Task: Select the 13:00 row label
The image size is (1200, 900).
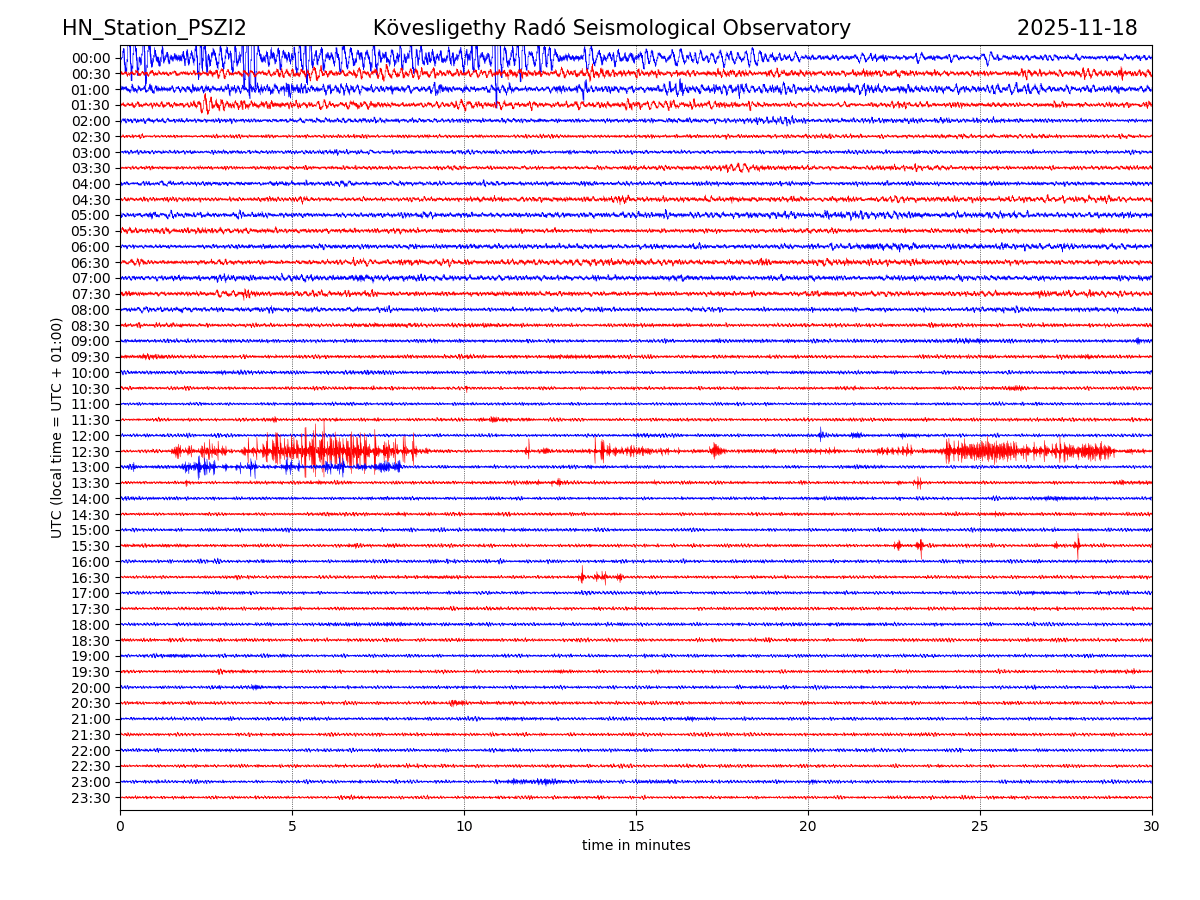Action: (91, 468)
